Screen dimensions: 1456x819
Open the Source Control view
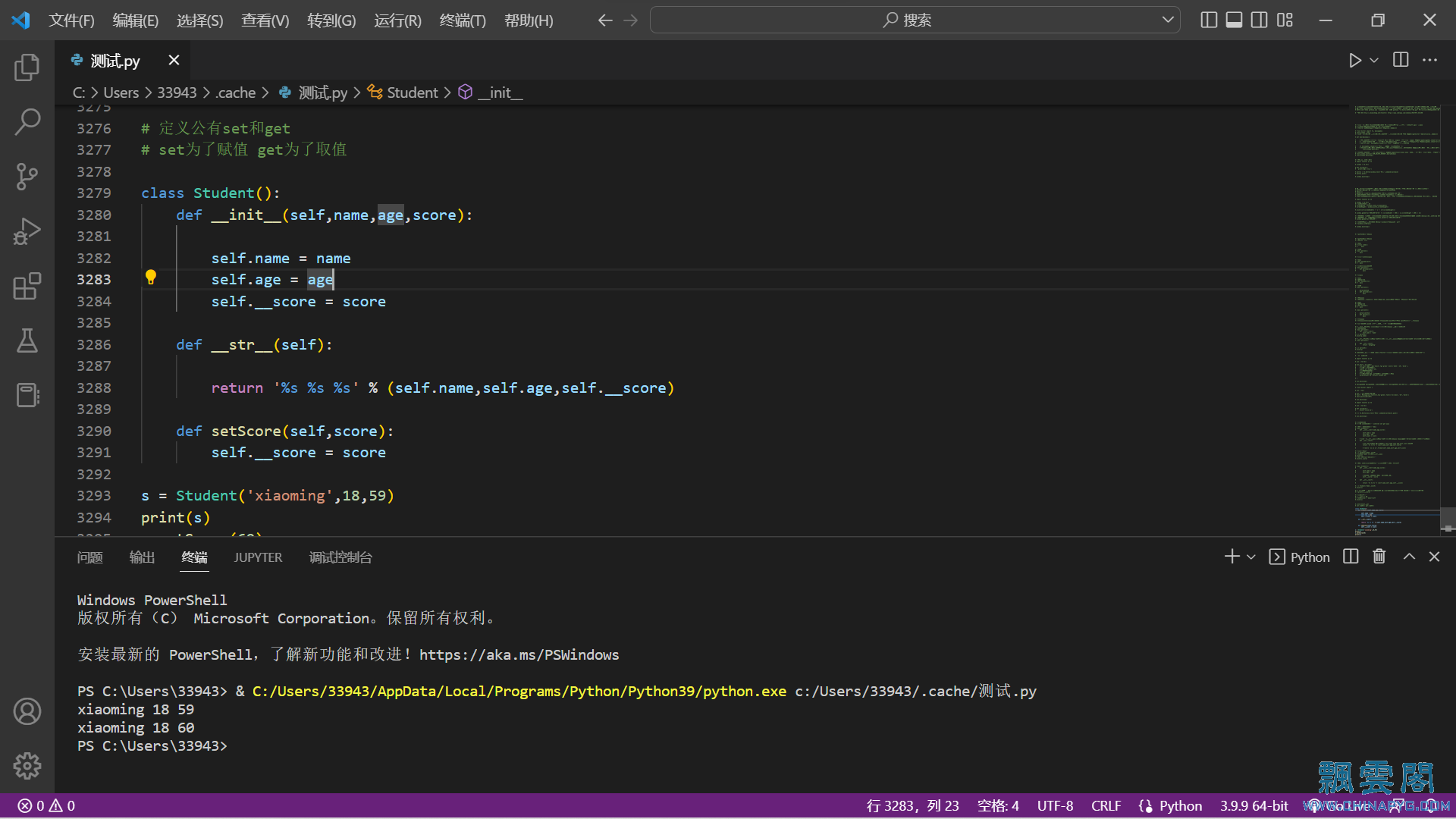pyautogui.click(x=27, y=176)
